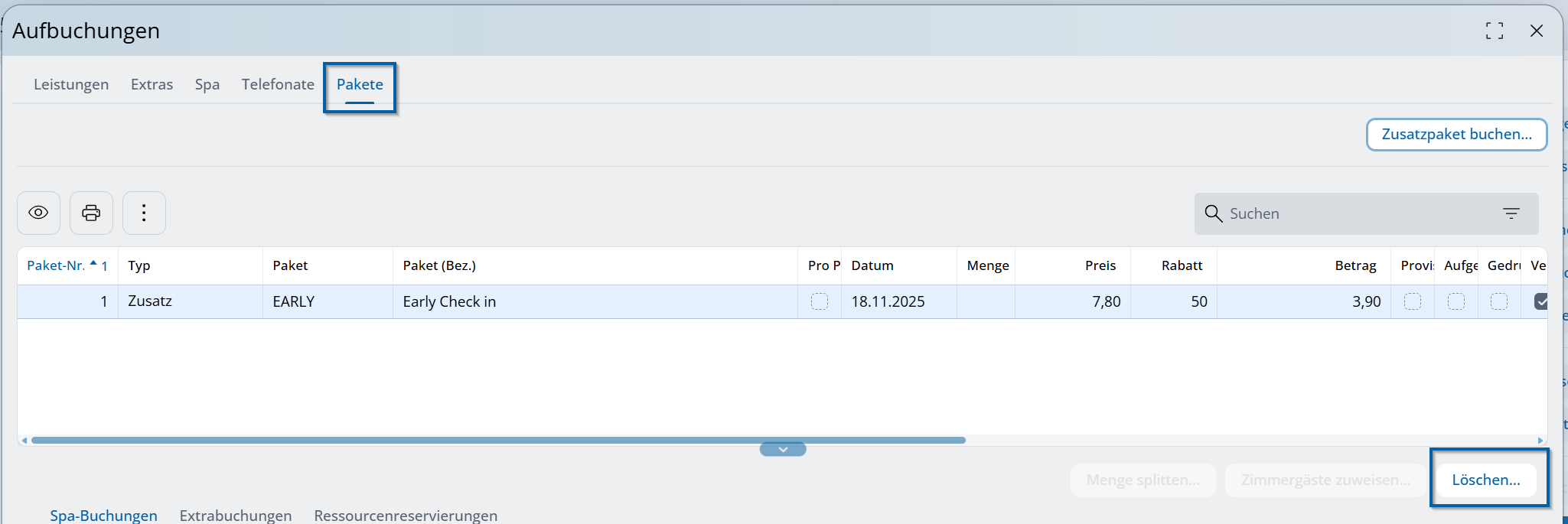Screen dimensions: 1568x524
Task: Open the three-dot more options menu
Action: pos(144,213)
